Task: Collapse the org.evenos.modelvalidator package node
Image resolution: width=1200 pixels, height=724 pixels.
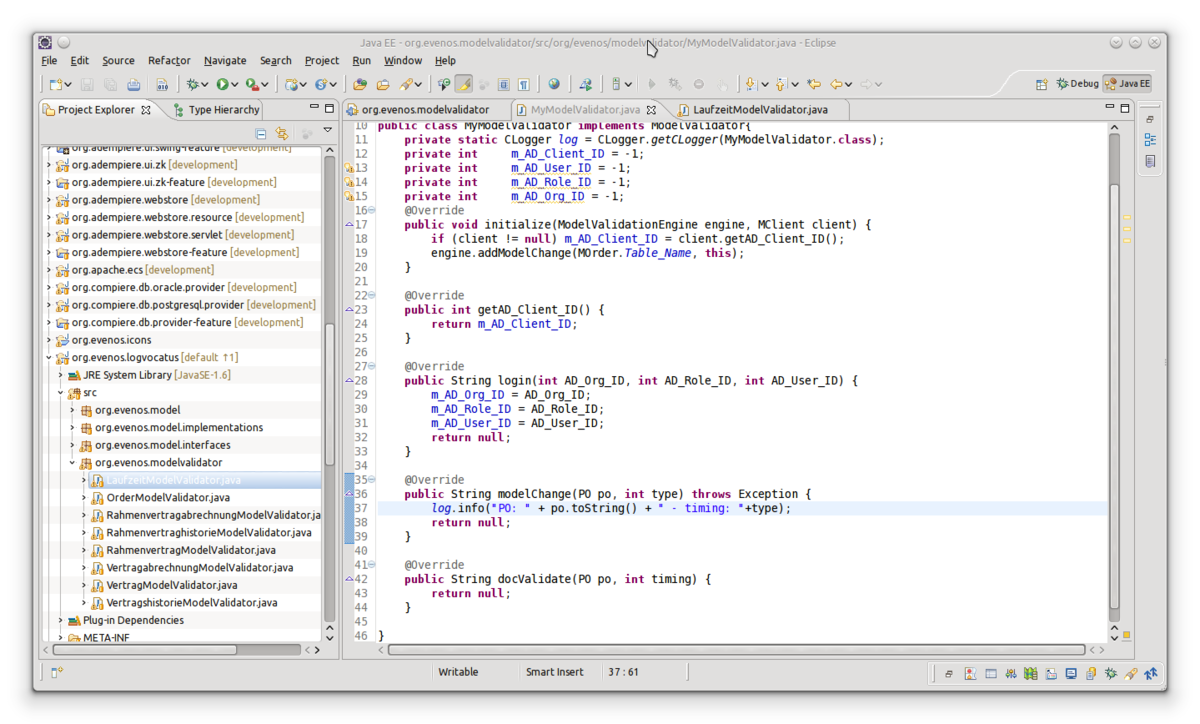Action: (73, 463)
